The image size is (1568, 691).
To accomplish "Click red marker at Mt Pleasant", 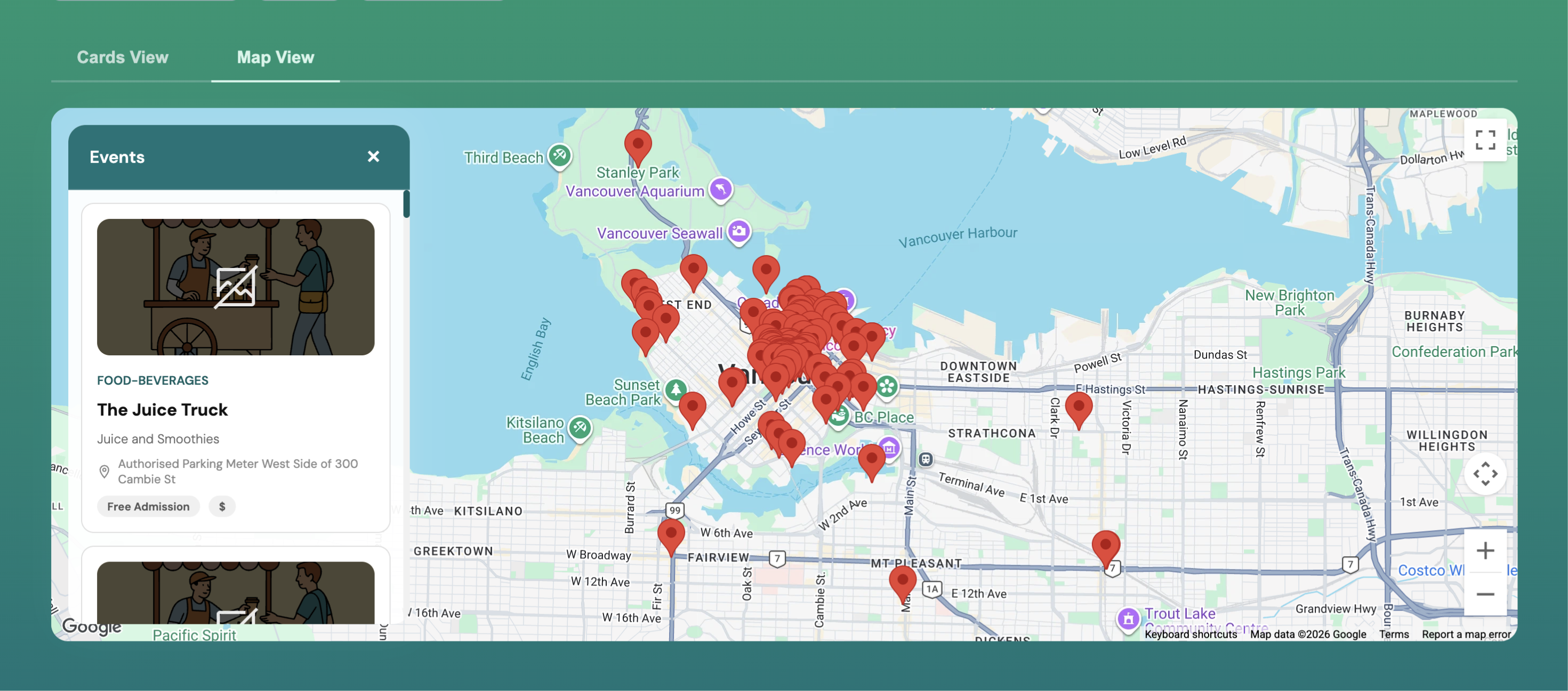I will tap(903, 582).
